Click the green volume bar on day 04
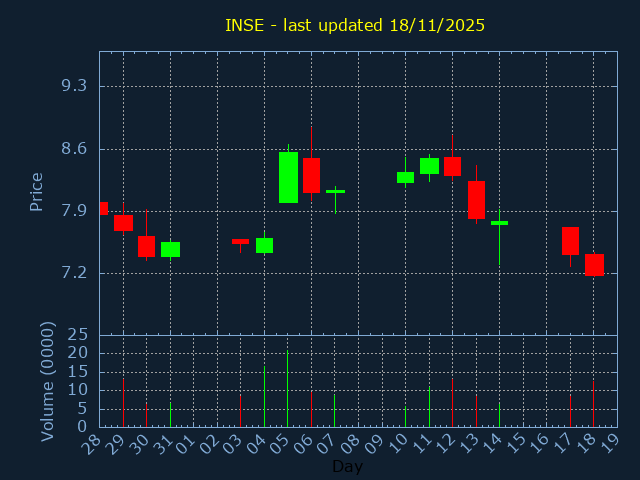 point(264,396)
